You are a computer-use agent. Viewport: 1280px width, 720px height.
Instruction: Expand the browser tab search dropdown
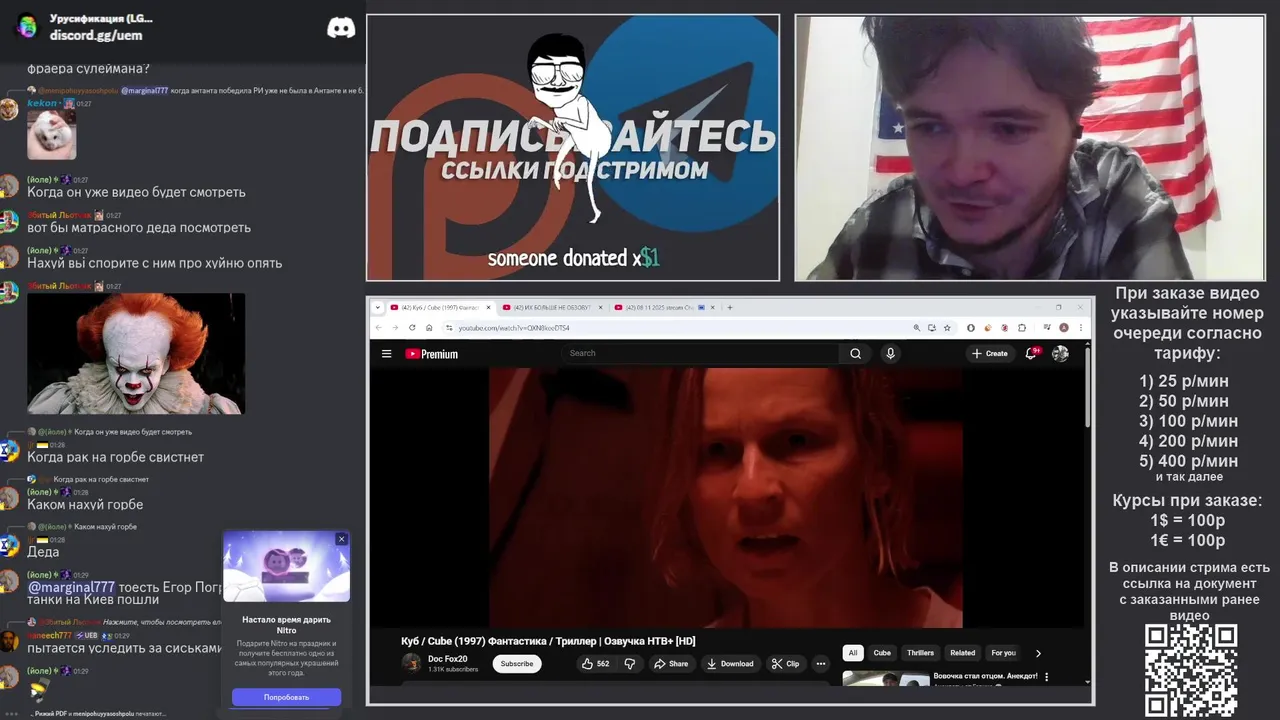[x=378, y=307]
